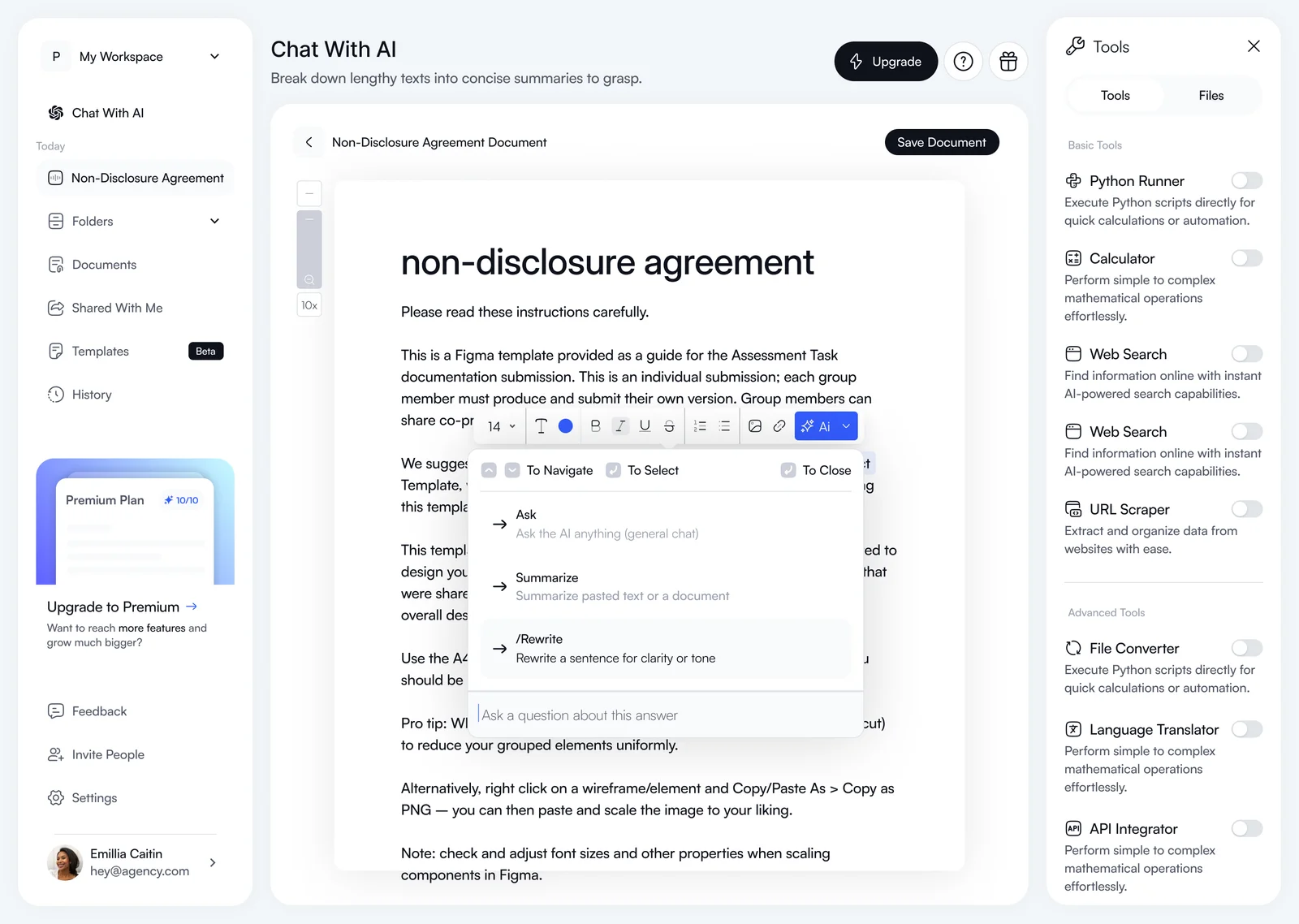The image size is (1299, 924).
Task: Apply strikethrough formatting
Action: [x=669, y=426]
